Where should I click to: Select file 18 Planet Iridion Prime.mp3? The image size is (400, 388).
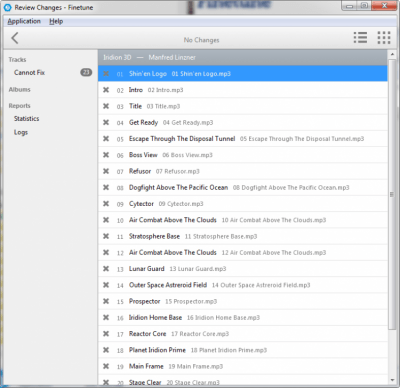(229, 350)
